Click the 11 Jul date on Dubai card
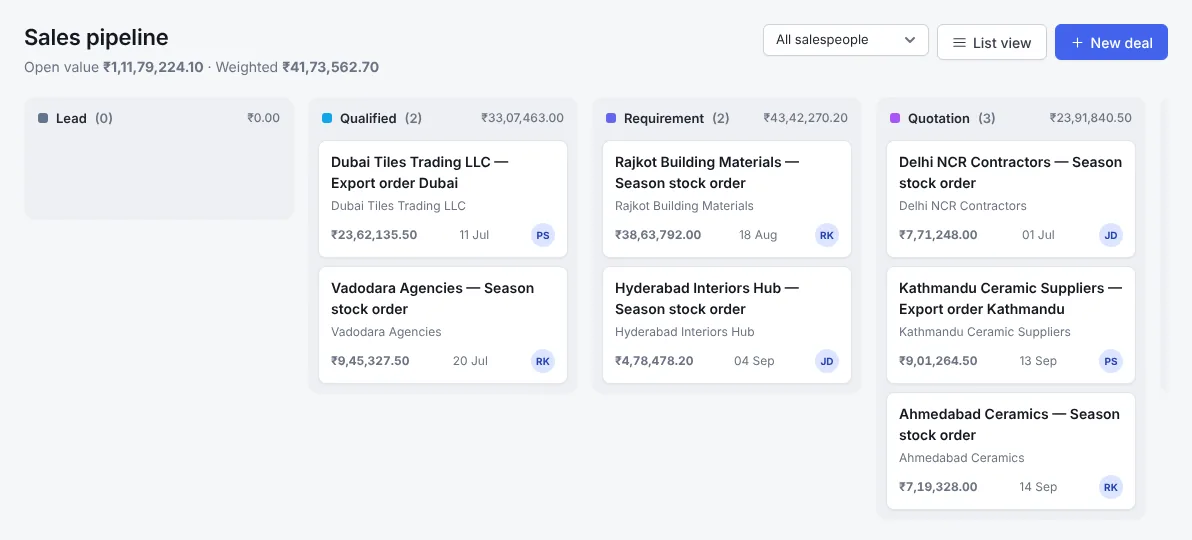 pos(474,235)
